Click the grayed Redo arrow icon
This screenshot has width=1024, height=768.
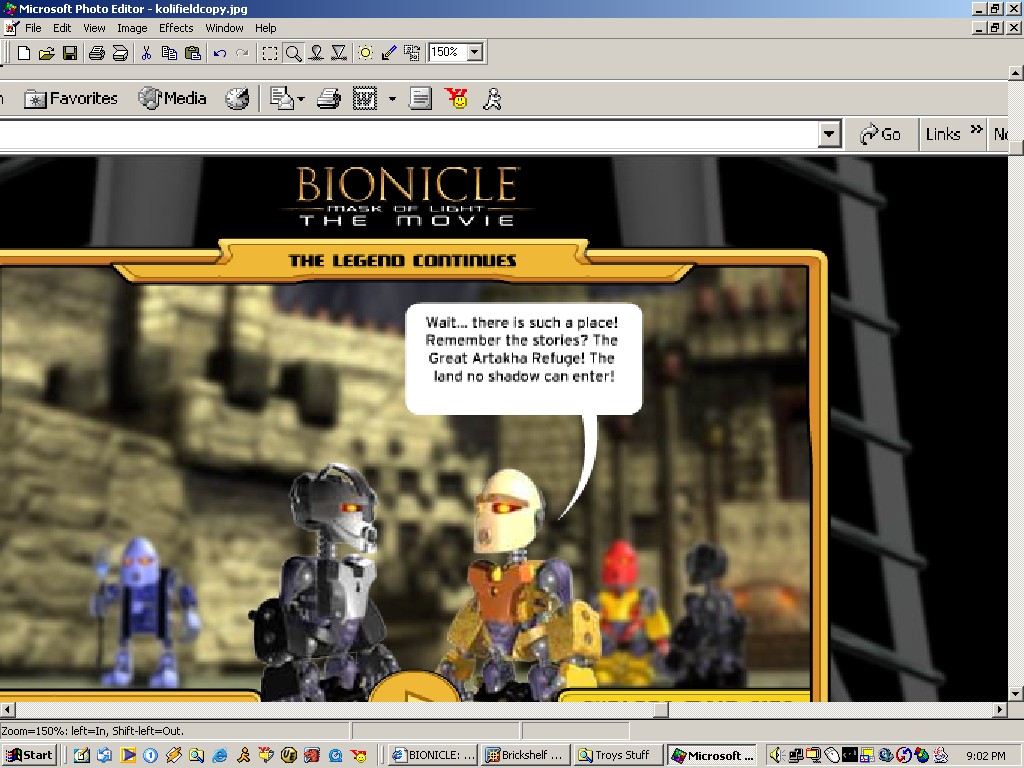pyautogui.click(x=242, y=53)
